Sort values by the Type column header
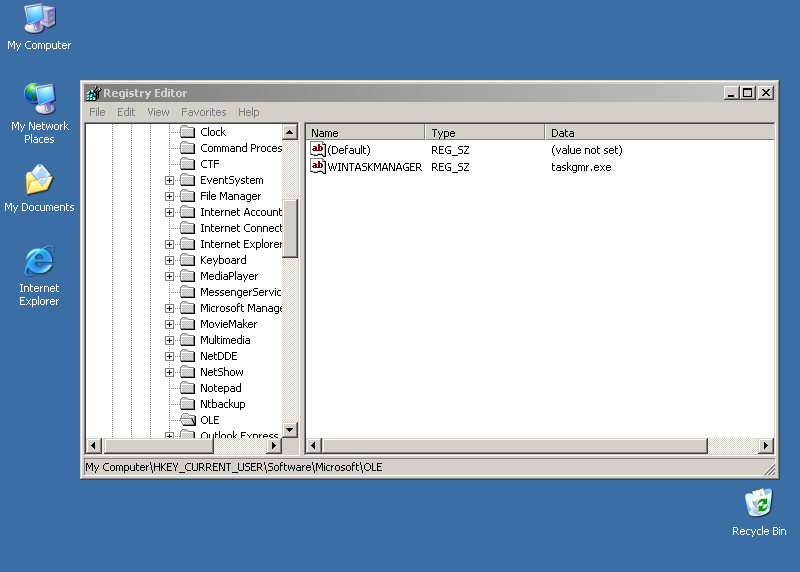Image resolution: width=800 pixels, height=572 pixels. [485, 133]
